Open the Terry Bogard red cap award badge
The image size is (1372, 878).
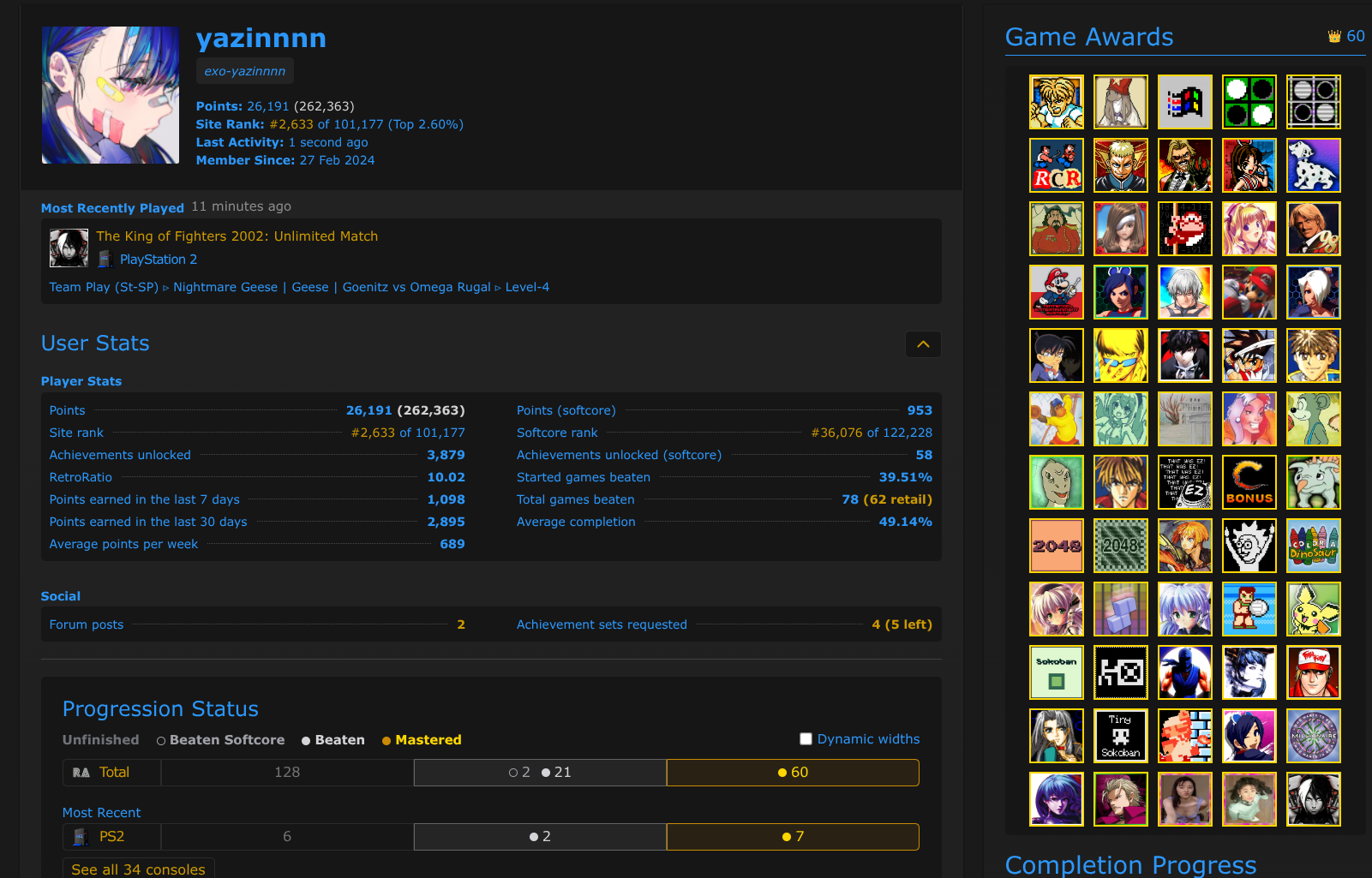coord(1314,672)
